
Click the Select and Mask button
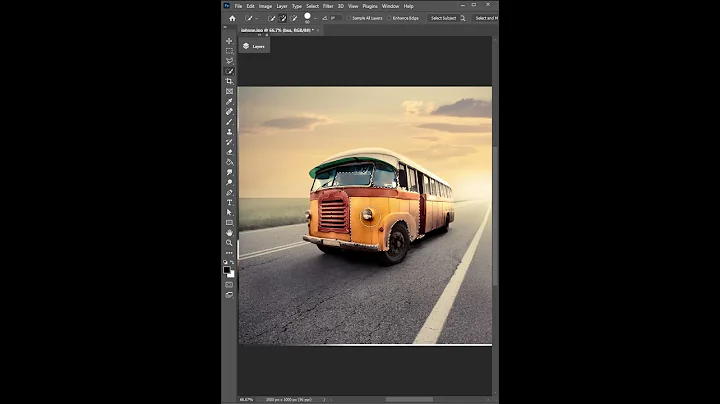(486, 18)
